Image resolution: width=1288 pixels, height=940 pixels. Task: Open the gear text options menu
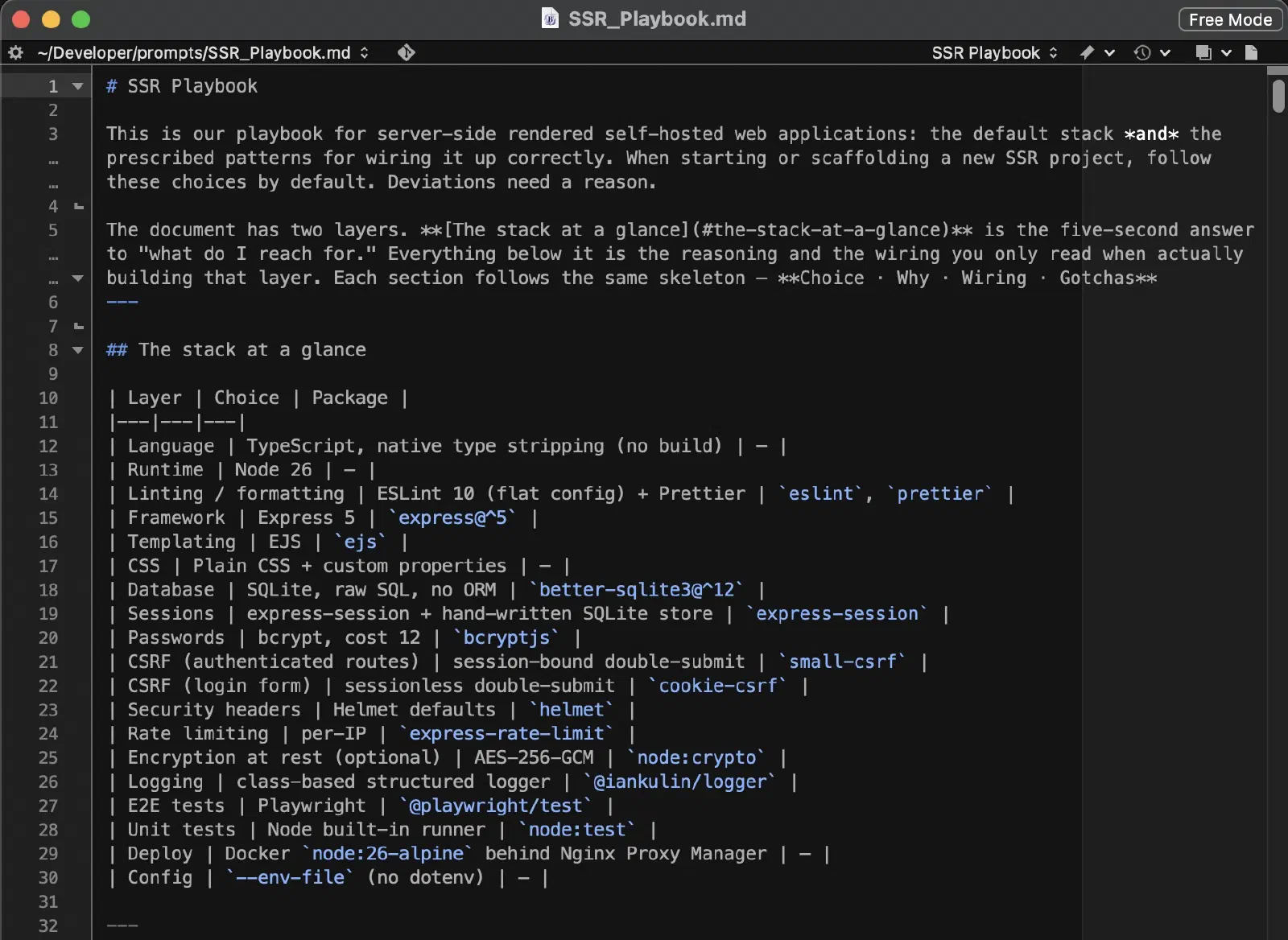tap(15, 53)
